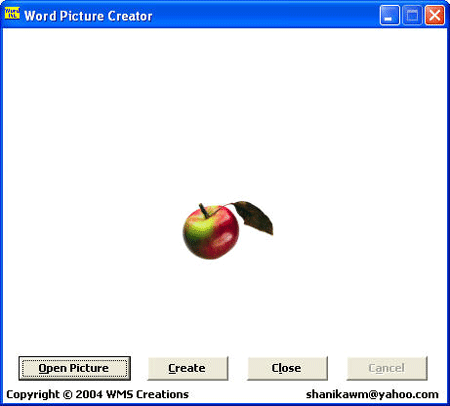Click the blank white canvas left of the apple

click(x=93, y=230)
